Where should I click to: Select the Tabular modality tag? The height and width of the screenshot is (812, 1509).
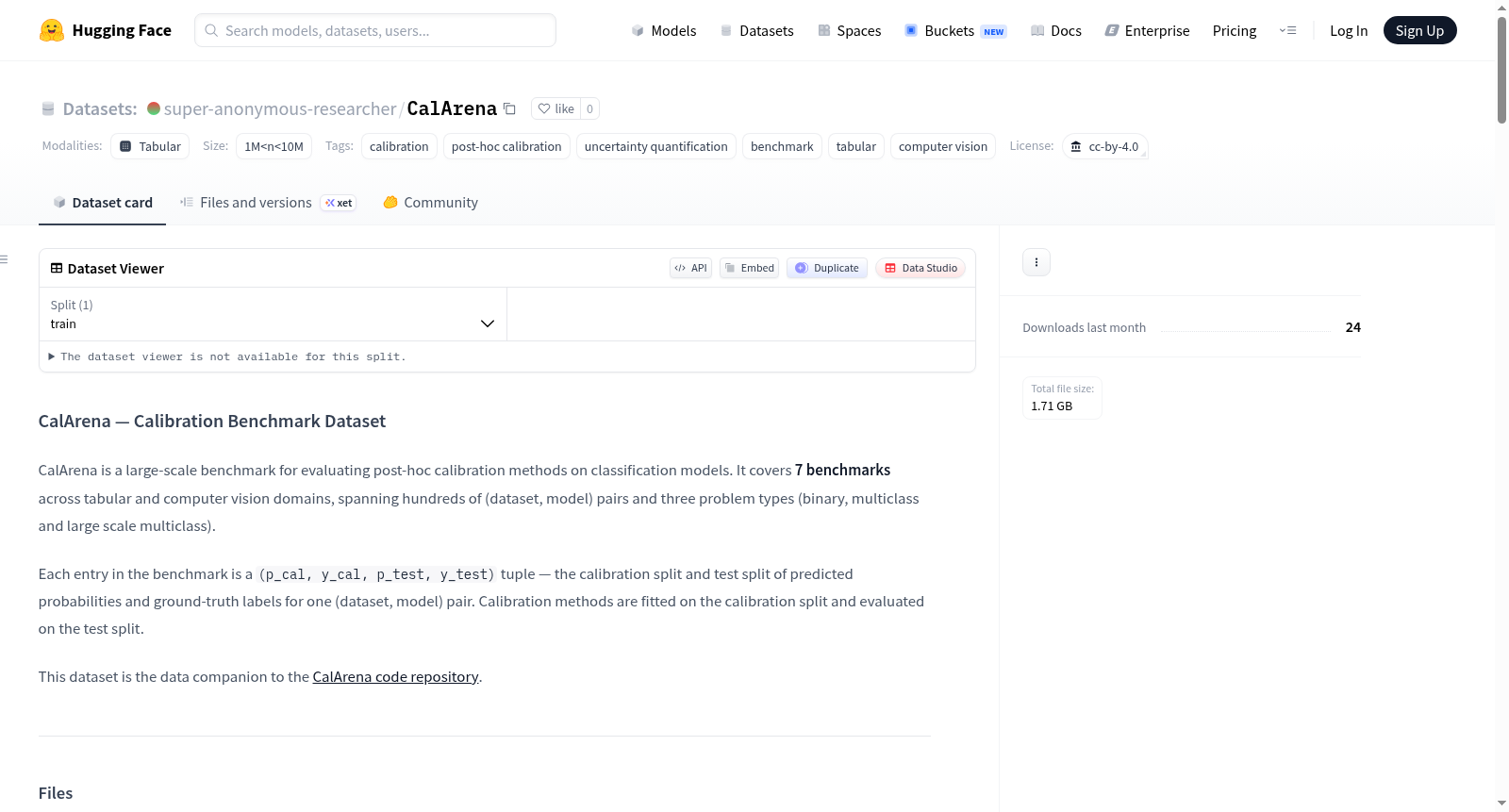pos(150,146)
